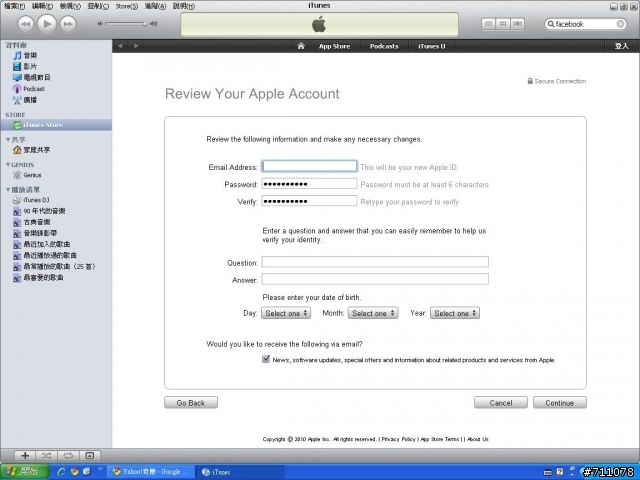Image resolution: width=640 pixels, height=480 pixels.
Task: Click the Email Address input field
Action: click(309, 166)
